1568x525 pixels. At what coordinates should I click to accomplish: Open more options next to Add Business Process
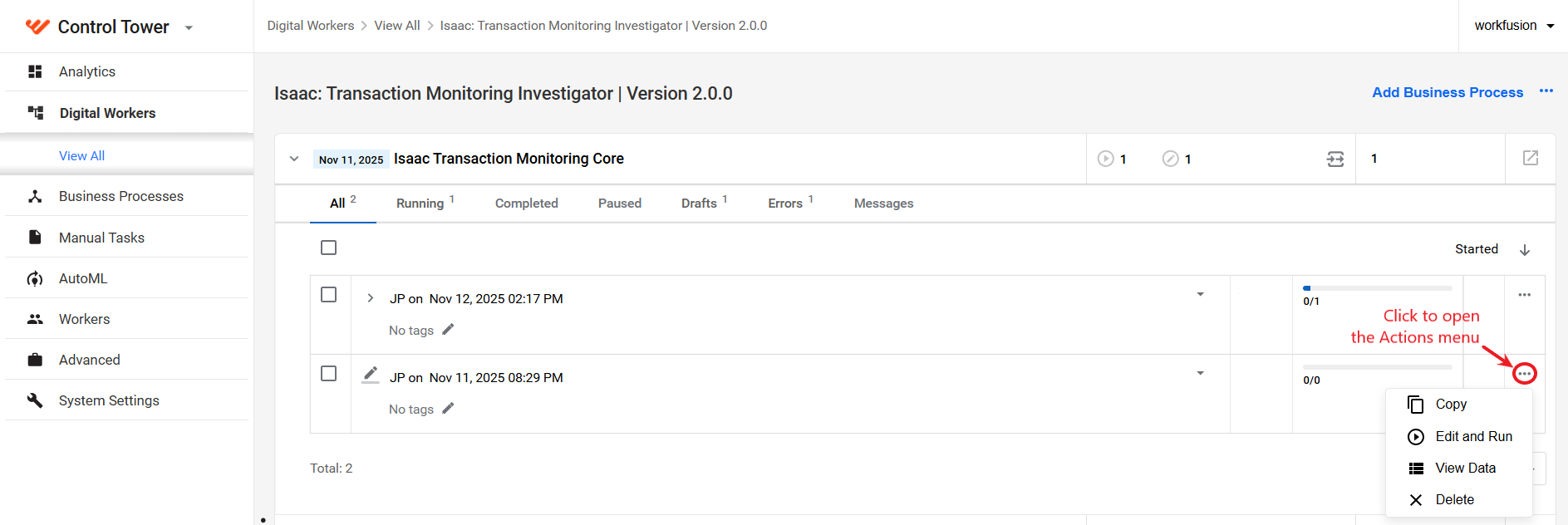[x=1546, y=91]
